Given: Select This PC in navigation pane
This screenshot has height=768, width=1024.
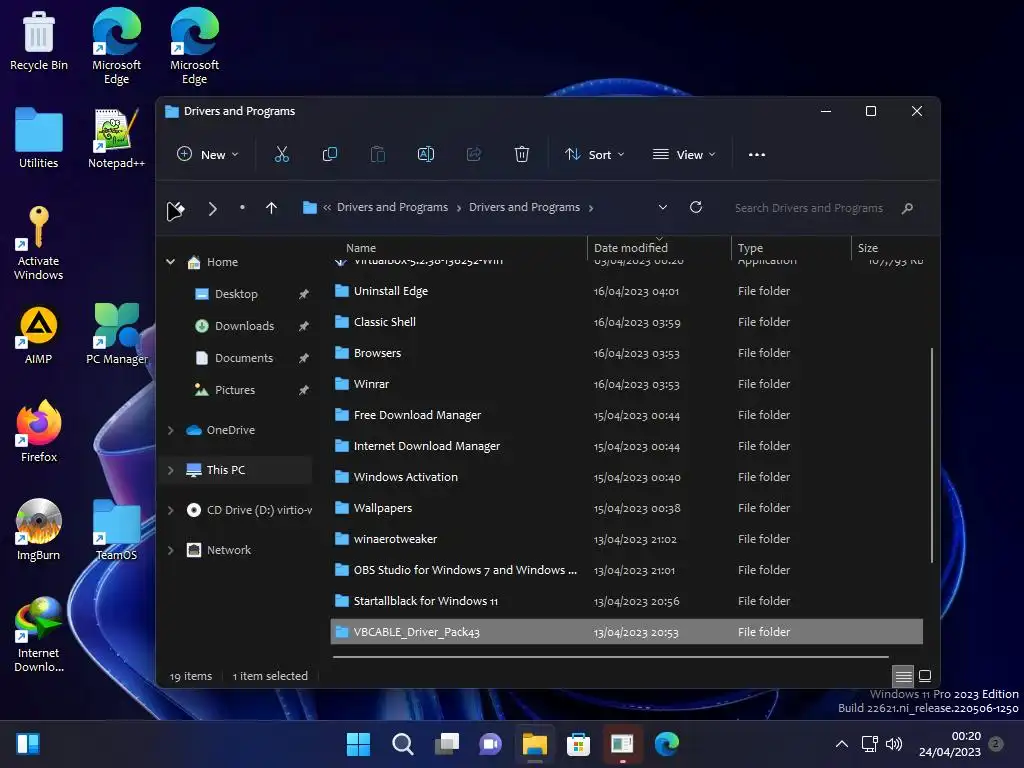Looking at the screenshot, I should coord(225,470).
